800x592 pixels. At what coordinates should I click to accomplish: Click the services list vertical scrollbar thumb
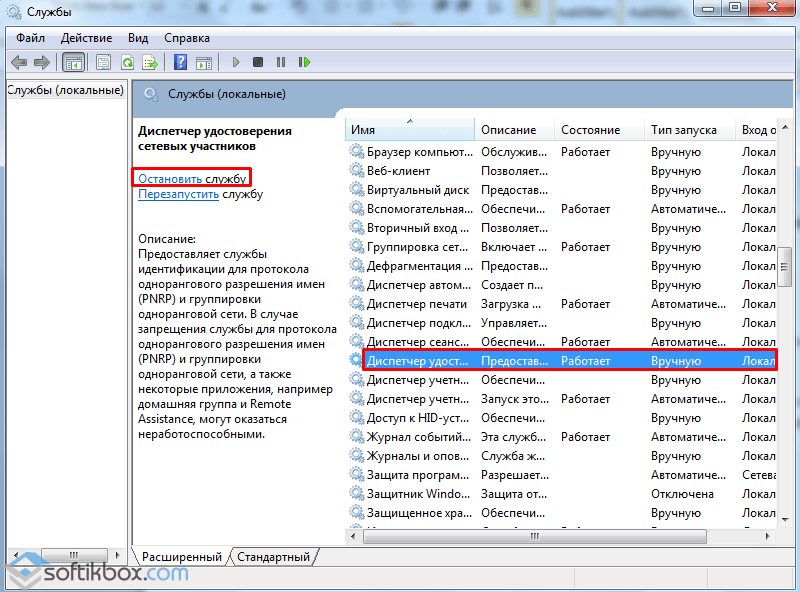click(784, 267)
